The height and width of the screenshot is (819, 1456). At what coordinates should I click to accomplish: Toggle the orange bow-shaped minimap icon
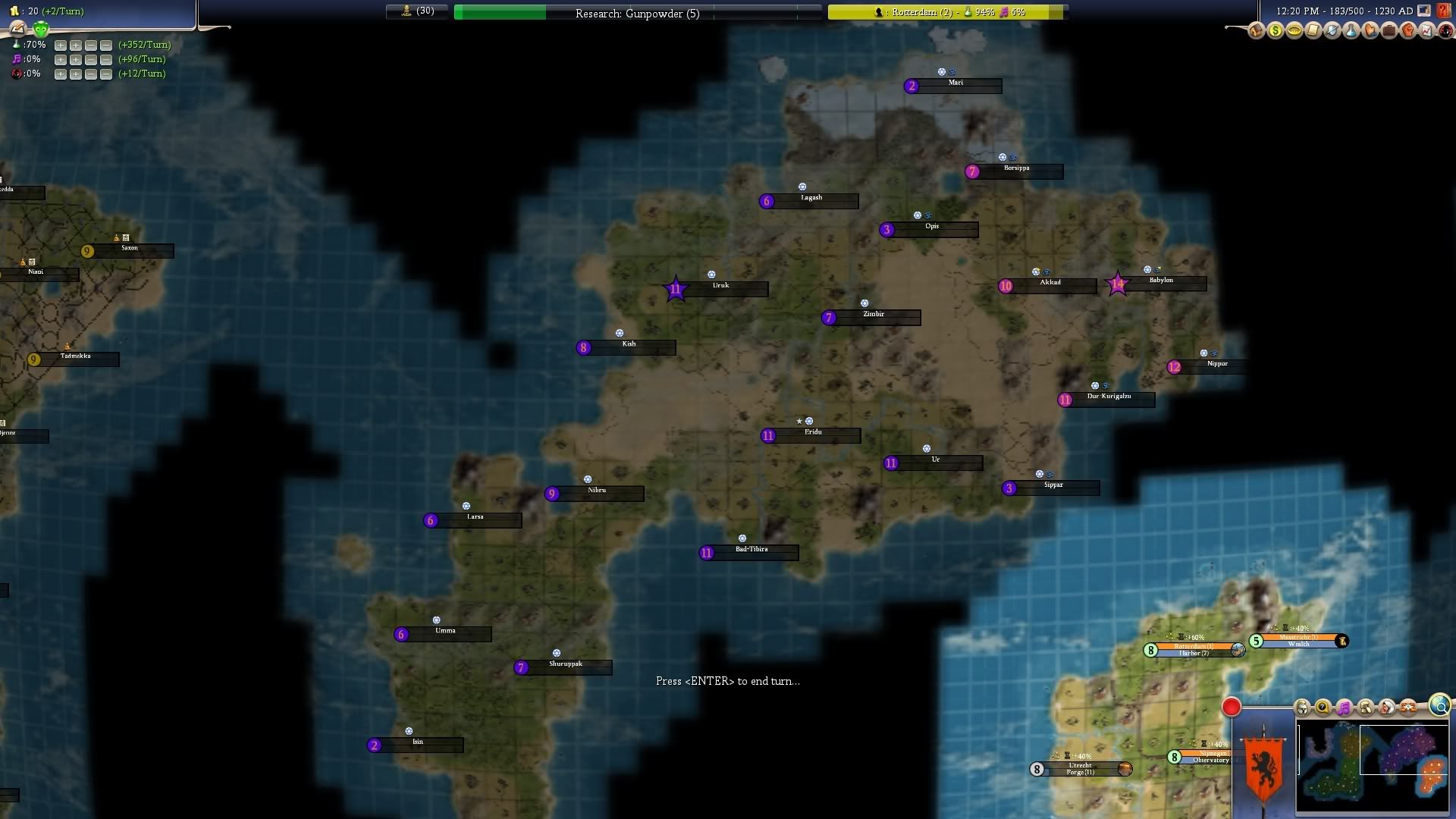pos(1408,708)
